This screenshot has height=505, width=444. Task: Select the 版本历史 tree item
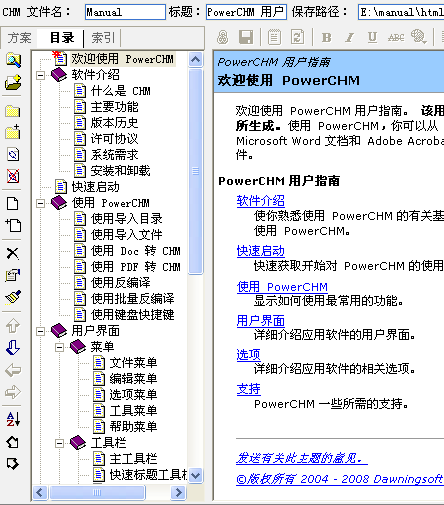coord(114,123)
